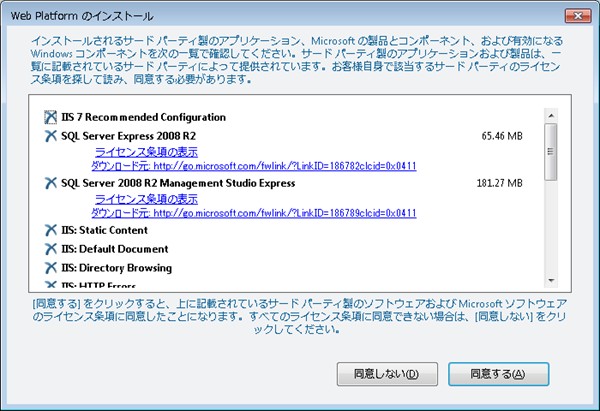
Task: Open the download link with LinkID=186789
Action: 254,213
